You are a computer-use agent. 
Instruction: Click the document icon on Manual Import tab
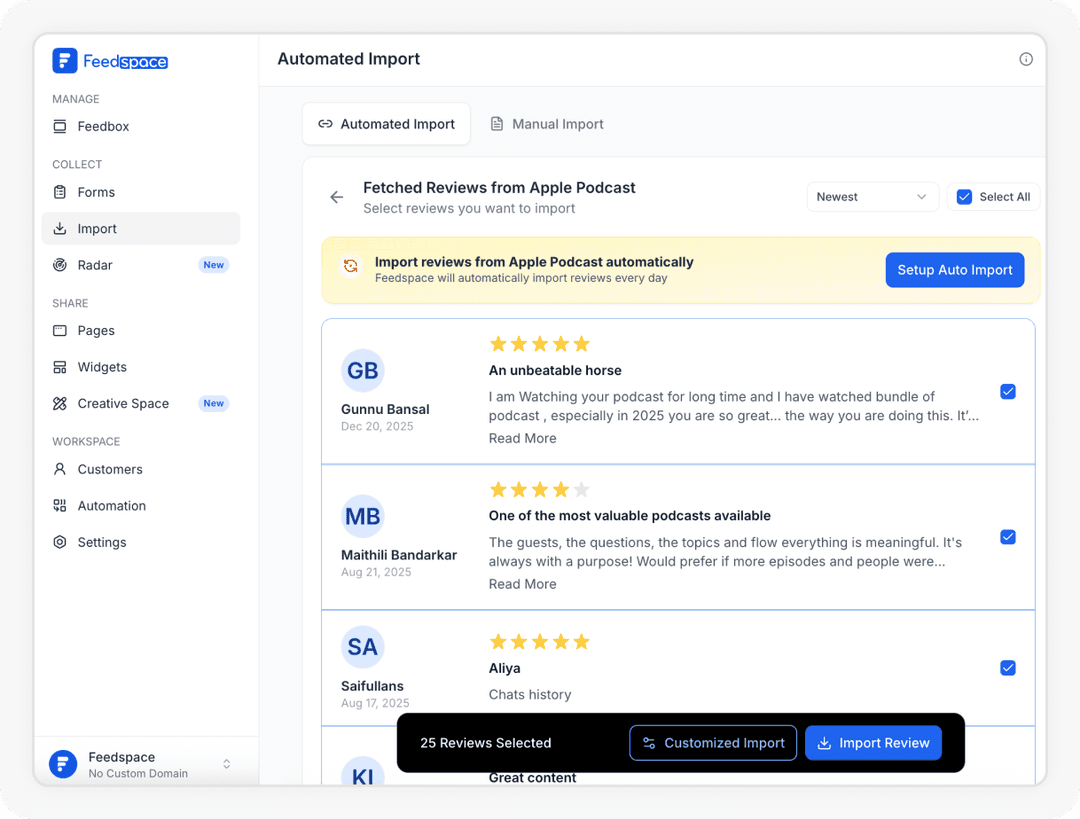[497, 124]
